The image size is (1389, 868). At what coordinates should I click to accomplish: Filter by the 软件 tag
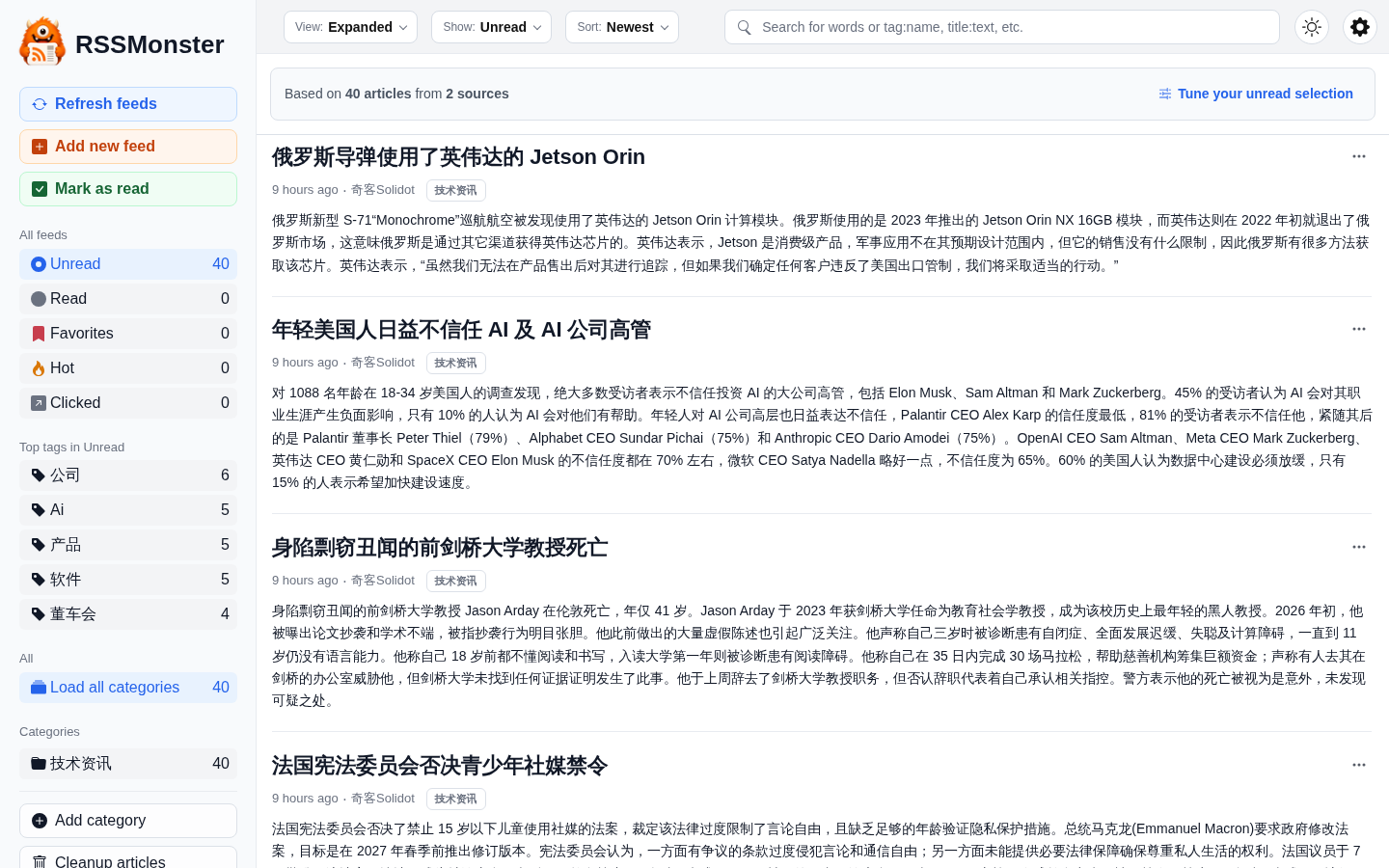point(128,580)
